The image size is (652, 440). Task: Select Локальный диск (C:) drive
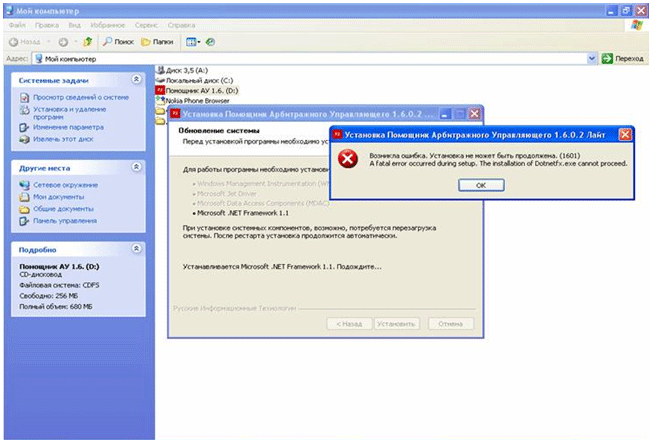(195, 80)
